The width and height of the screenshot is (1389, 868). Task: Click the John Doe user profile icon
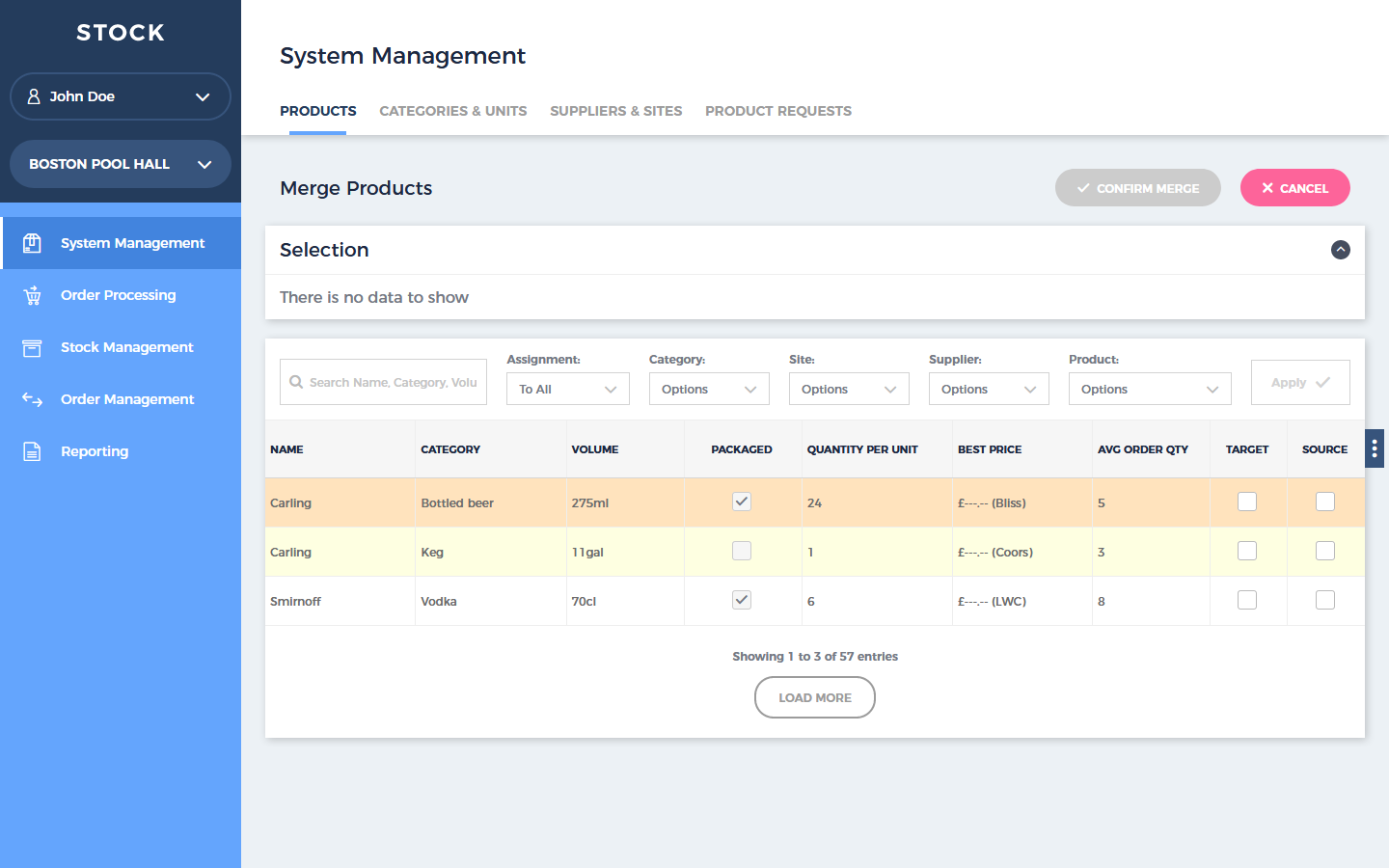pyautogui.click(x=34, y=96)
